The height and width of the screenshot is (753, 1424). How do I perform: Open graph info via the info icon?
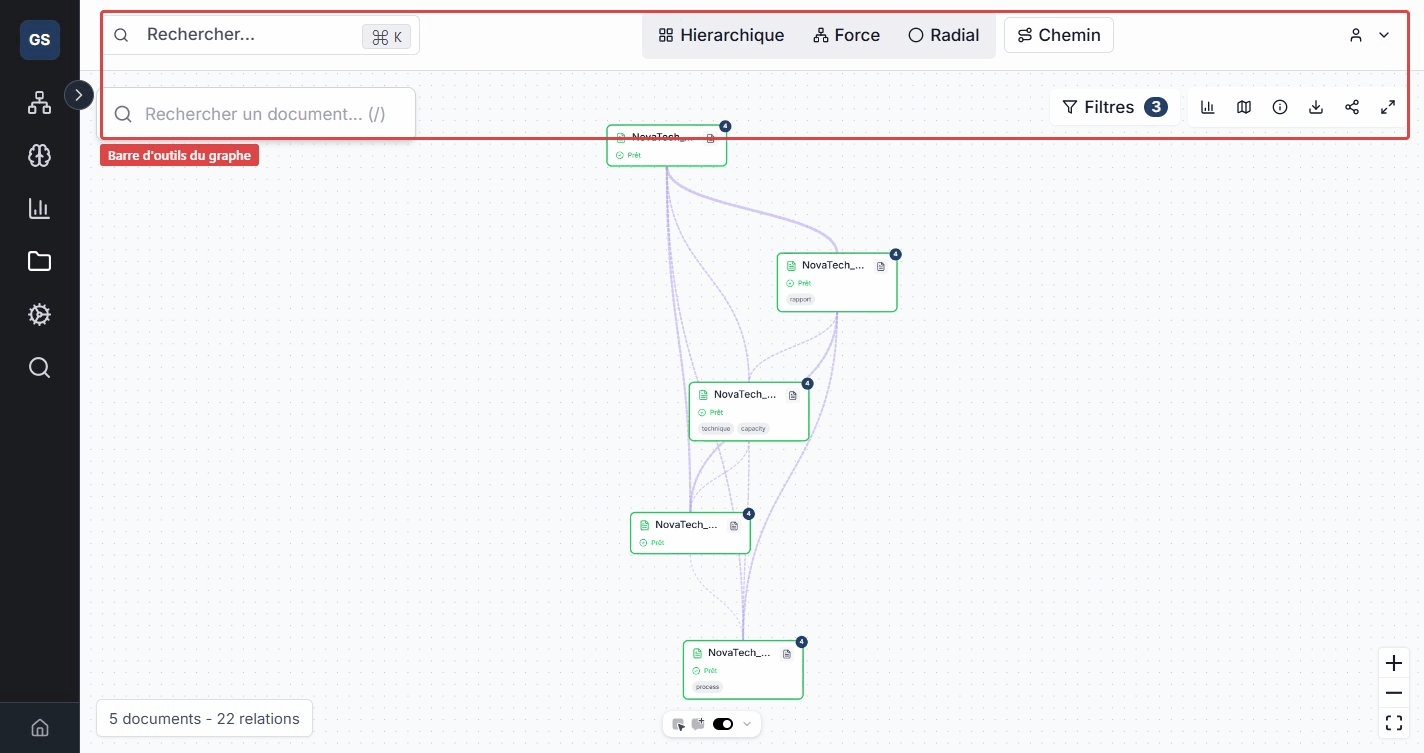pyautogui.click(x=1280, y=107)
